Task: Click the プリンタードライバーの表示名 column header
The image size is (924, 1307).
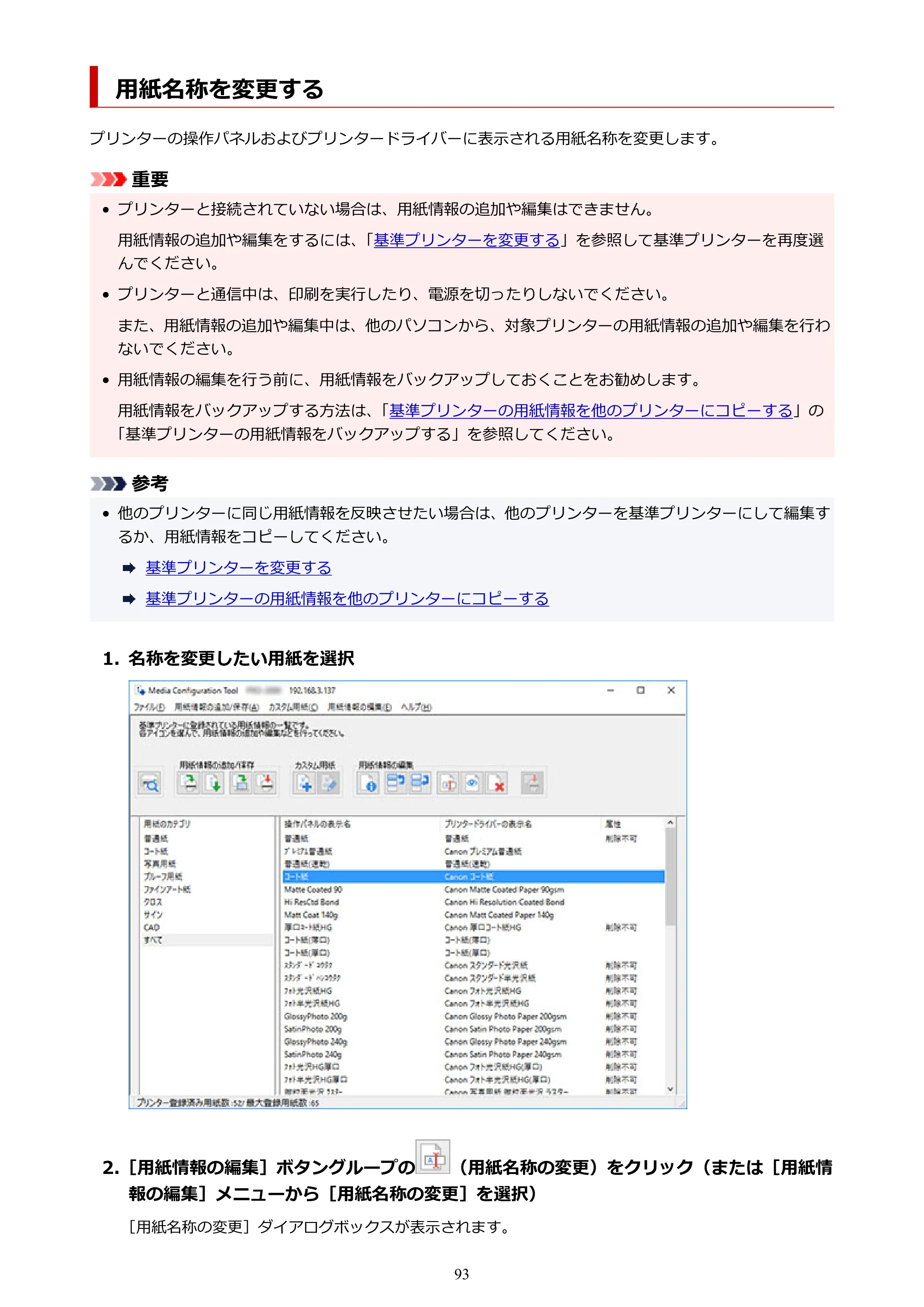Action: (488, 824)
